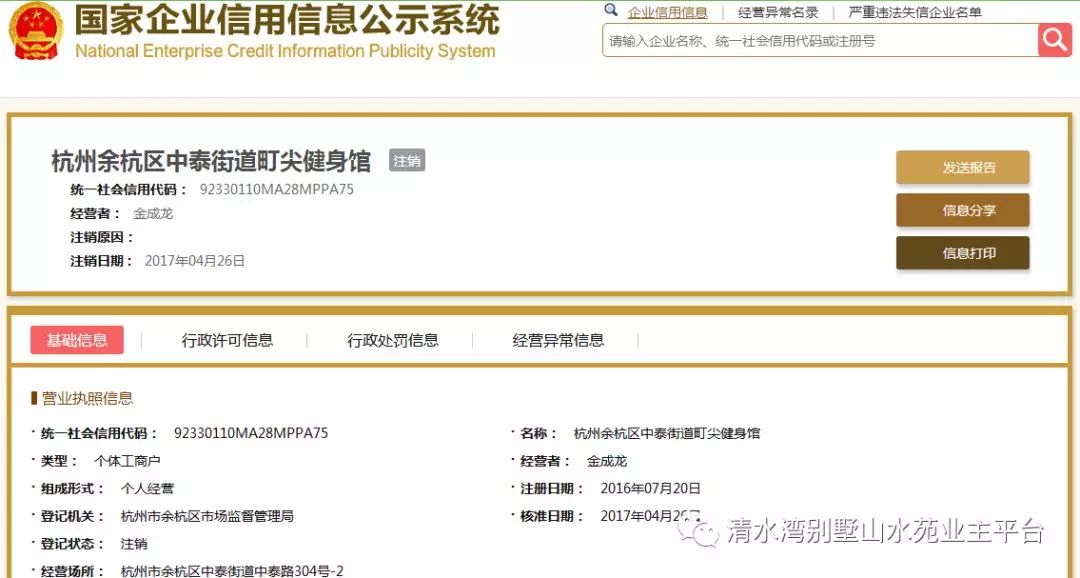Click cancellation date 2017年04月26日
The height and width of the screenshot is (578, 1080).
[x=195, y=261]
